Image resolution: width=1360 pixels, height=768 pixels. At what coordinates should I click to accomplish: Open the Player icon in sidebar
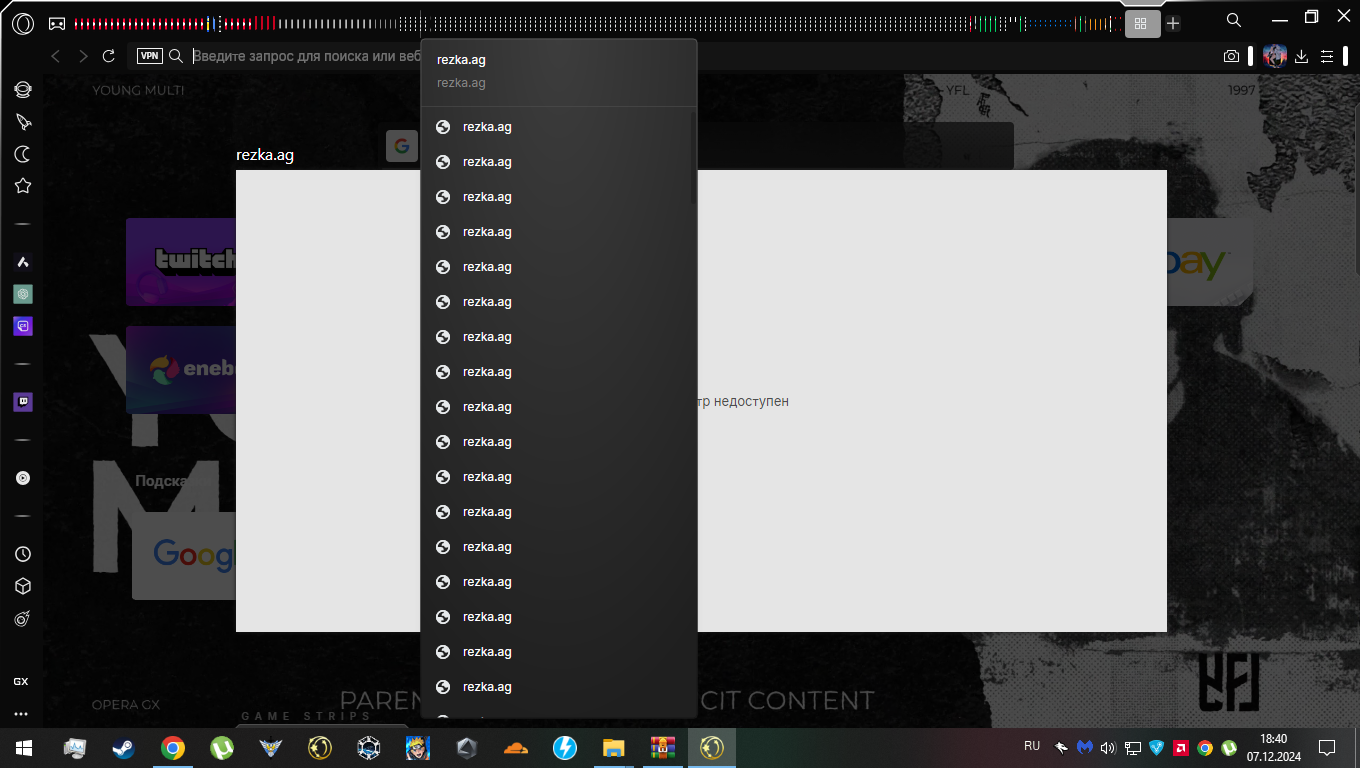(22, 478)
